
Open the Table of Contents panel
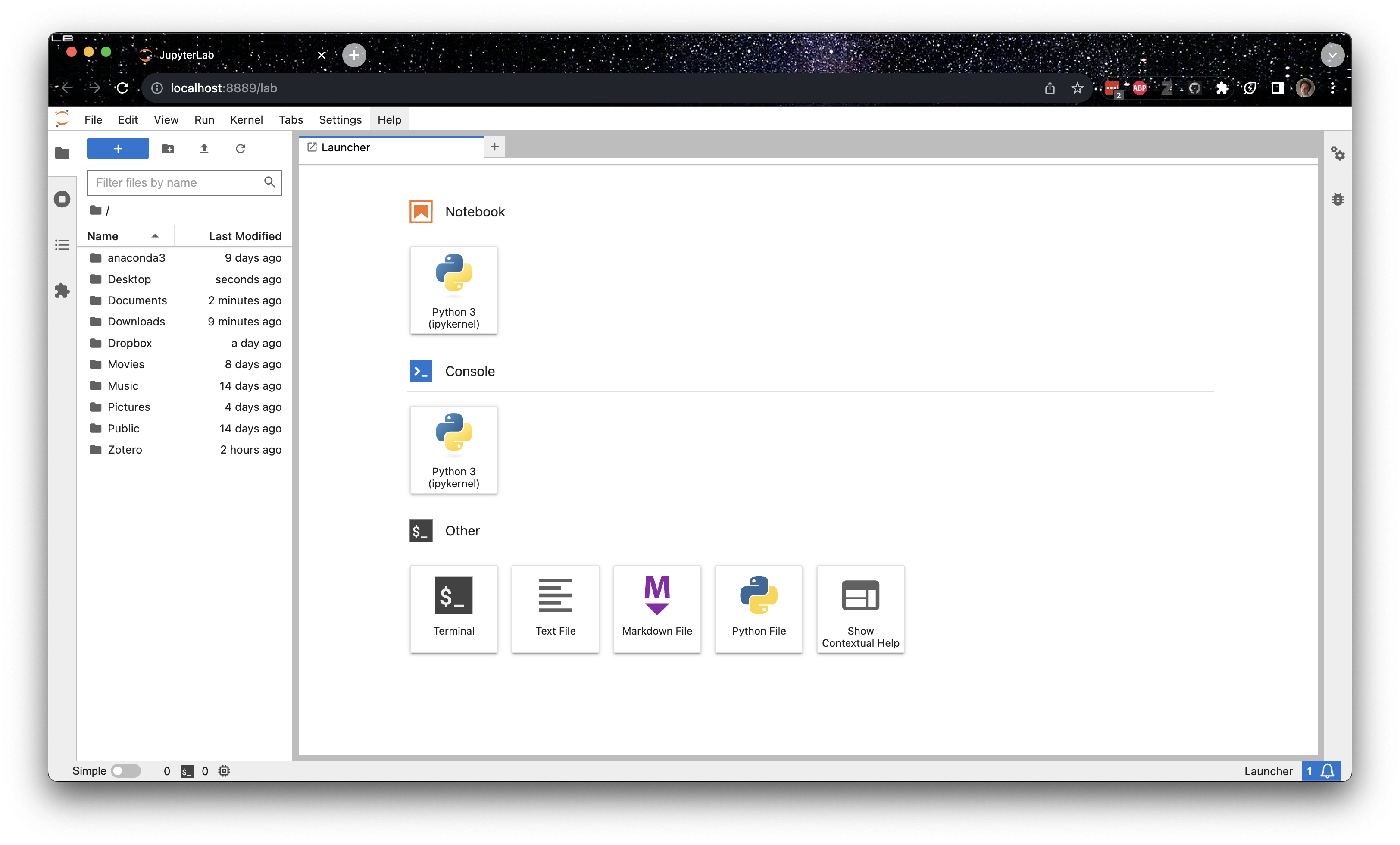tap(62, 244)
